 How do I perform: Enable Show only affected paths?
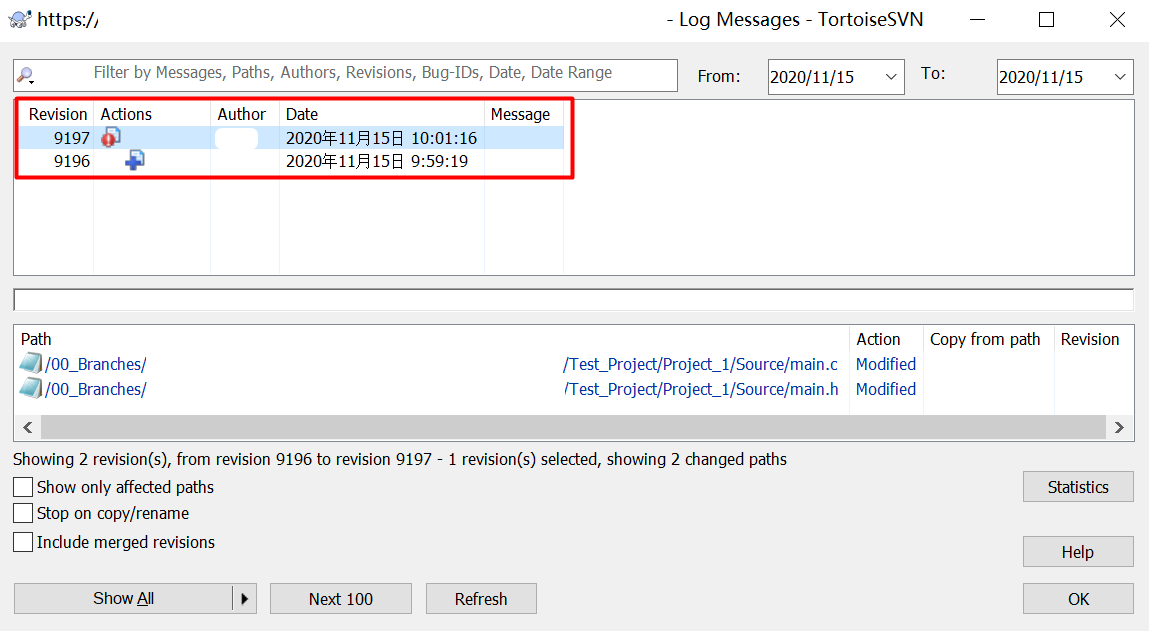click(x=22, y=487)
